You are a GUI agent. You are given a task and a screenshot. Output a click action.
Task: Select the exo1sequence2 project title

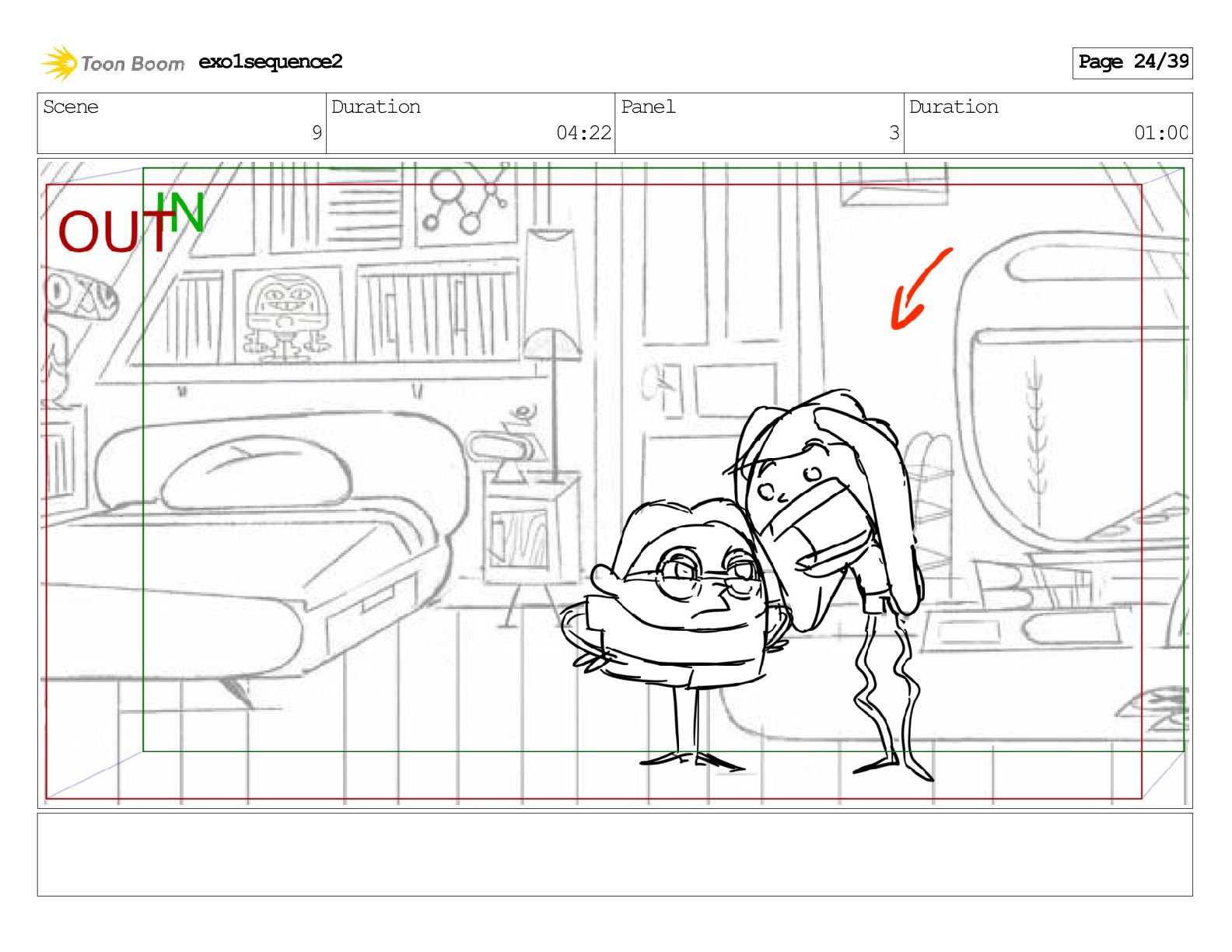pyautogui.click(x=271, y=61)
